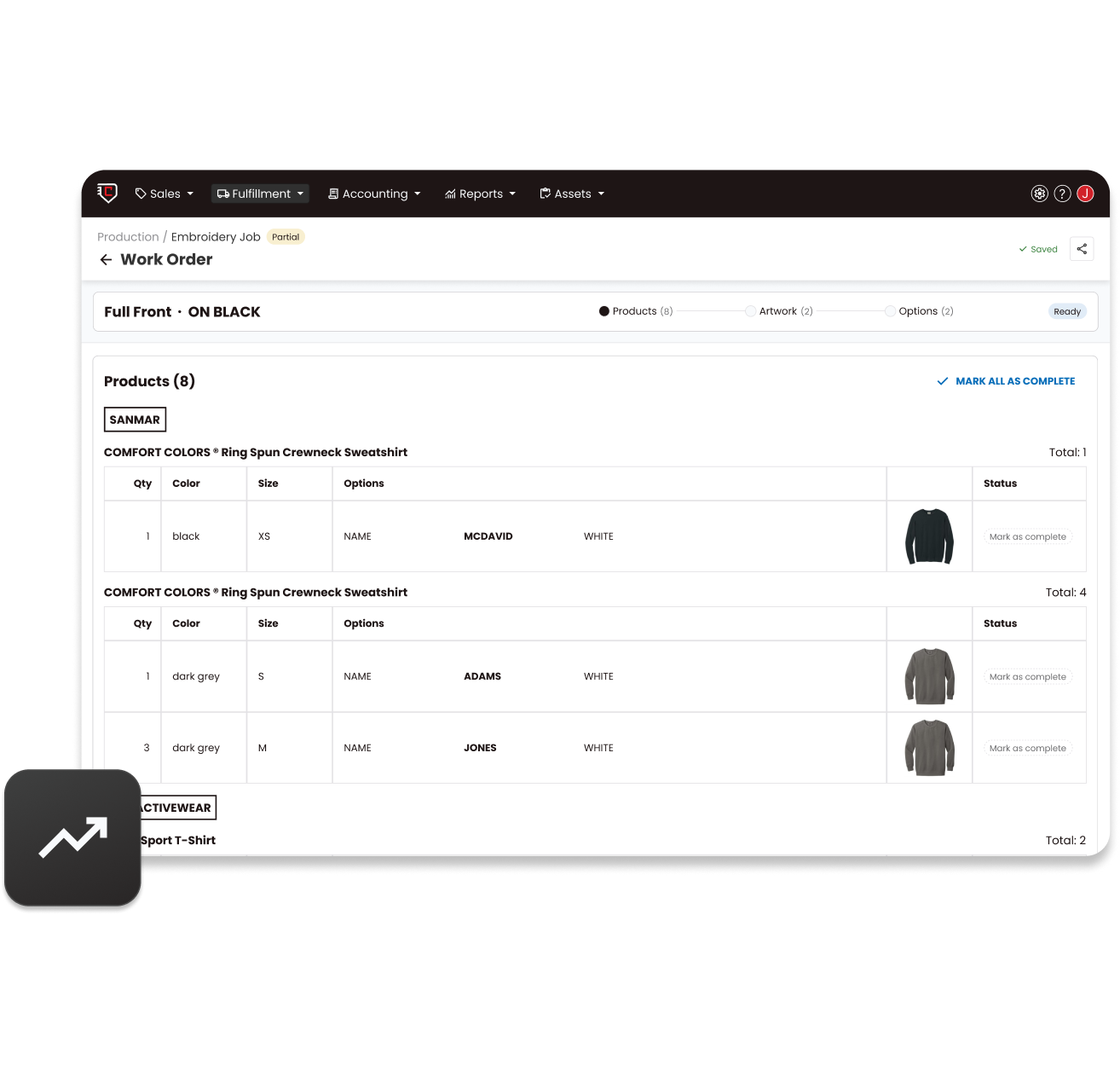Expand the Accounting dropdown

pos(373,194)
